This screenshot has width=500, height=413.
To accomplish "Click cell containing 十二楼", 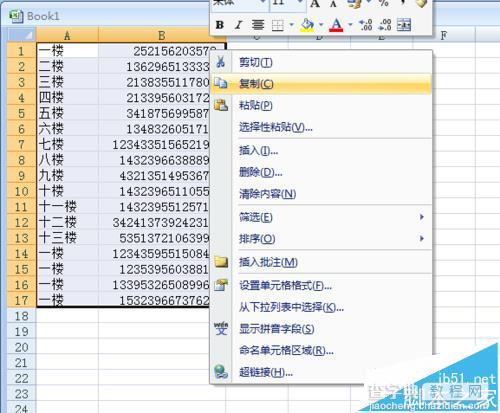I will [x=67, y=223].
